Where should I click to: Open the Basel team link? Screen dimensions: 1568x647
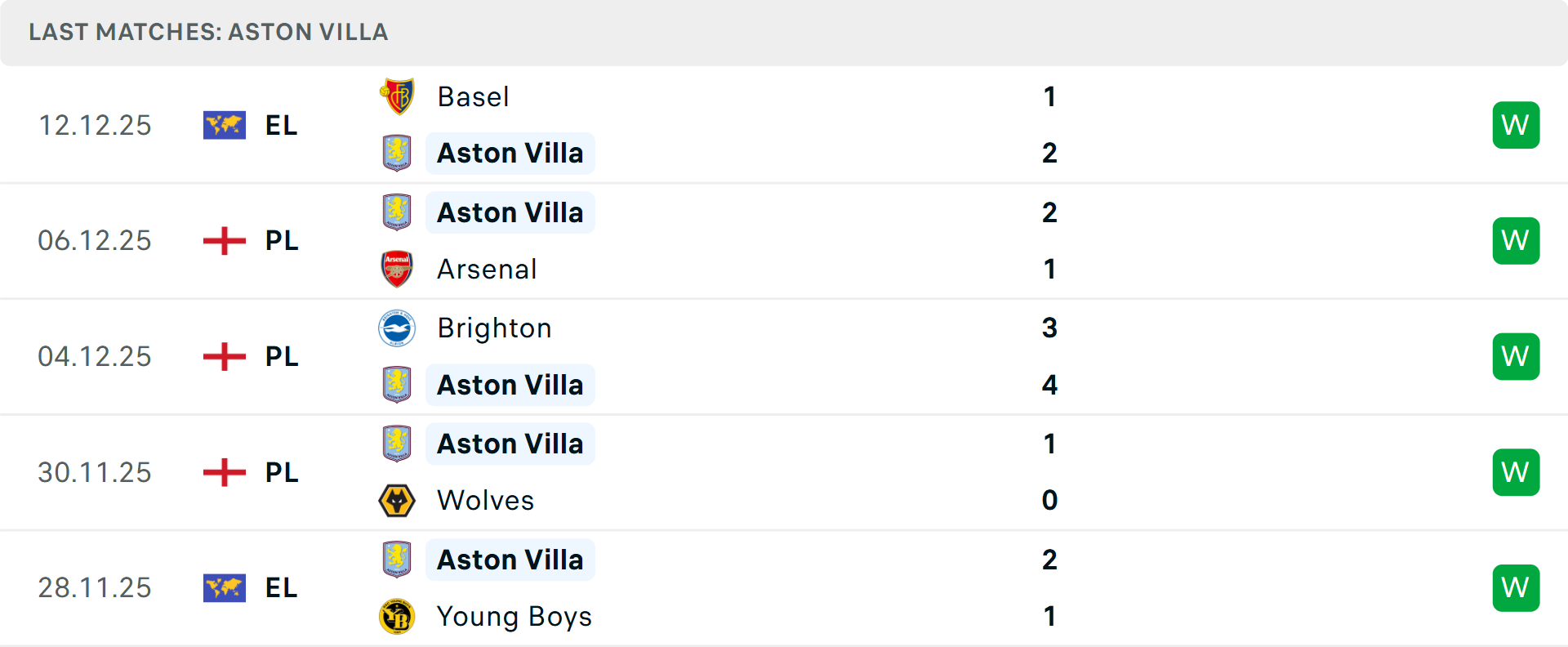tap(474, 96)
